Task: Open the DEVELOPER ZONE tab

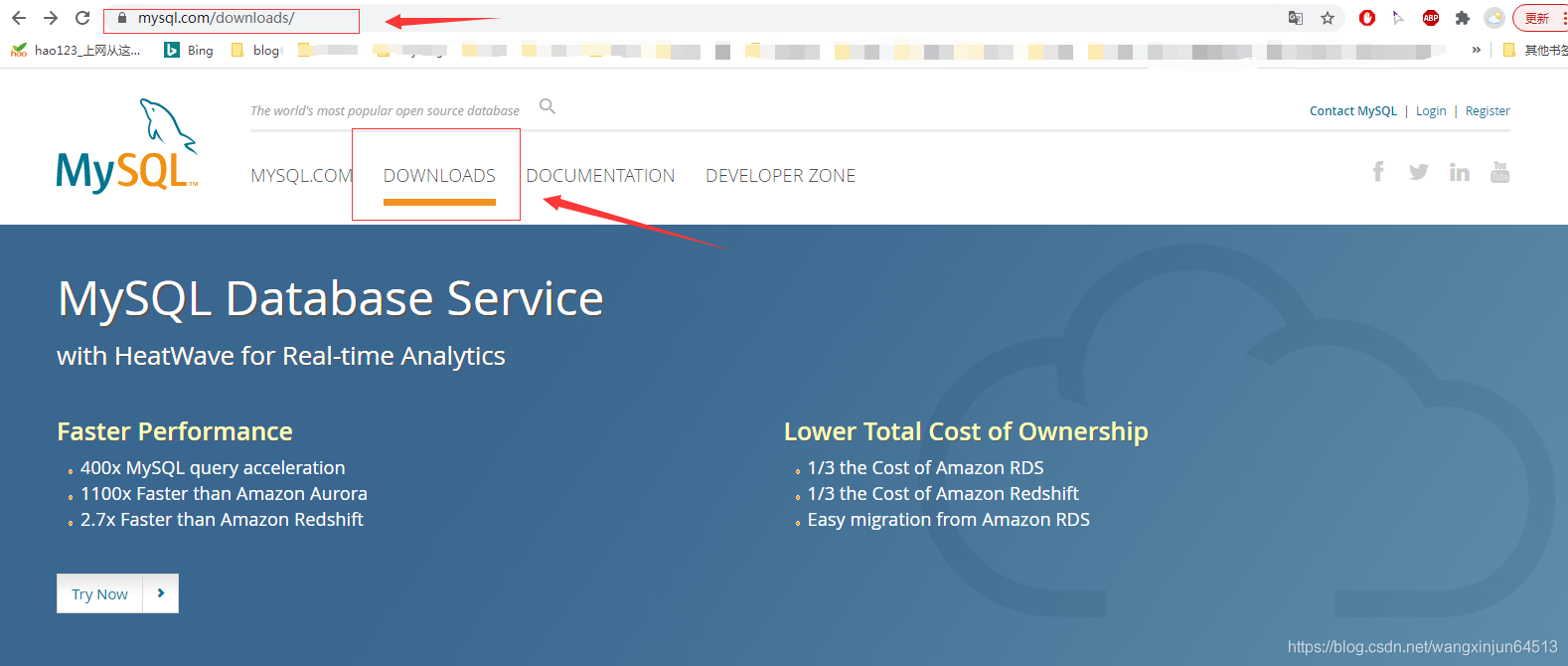Action: 781,176
